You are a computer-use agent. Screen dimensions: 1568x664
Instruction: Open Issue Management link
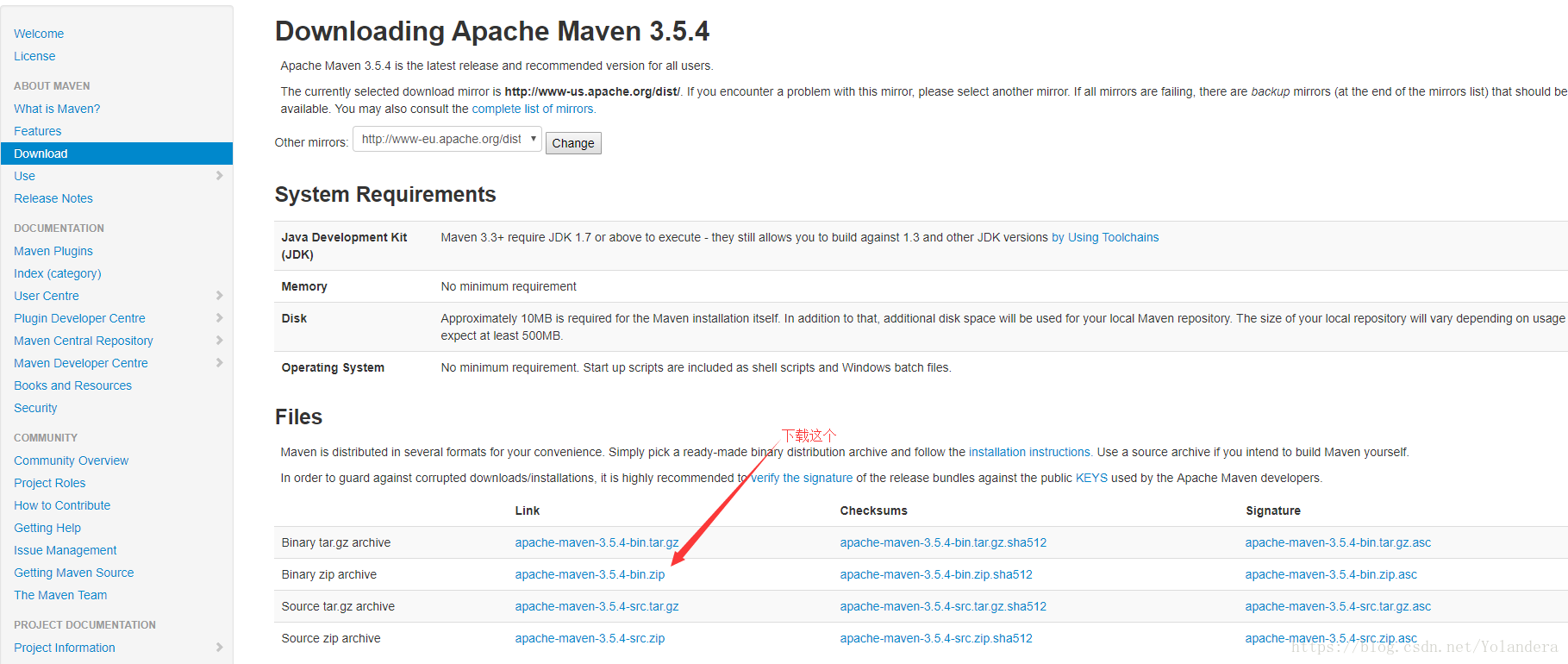click(x=66, y=550)
